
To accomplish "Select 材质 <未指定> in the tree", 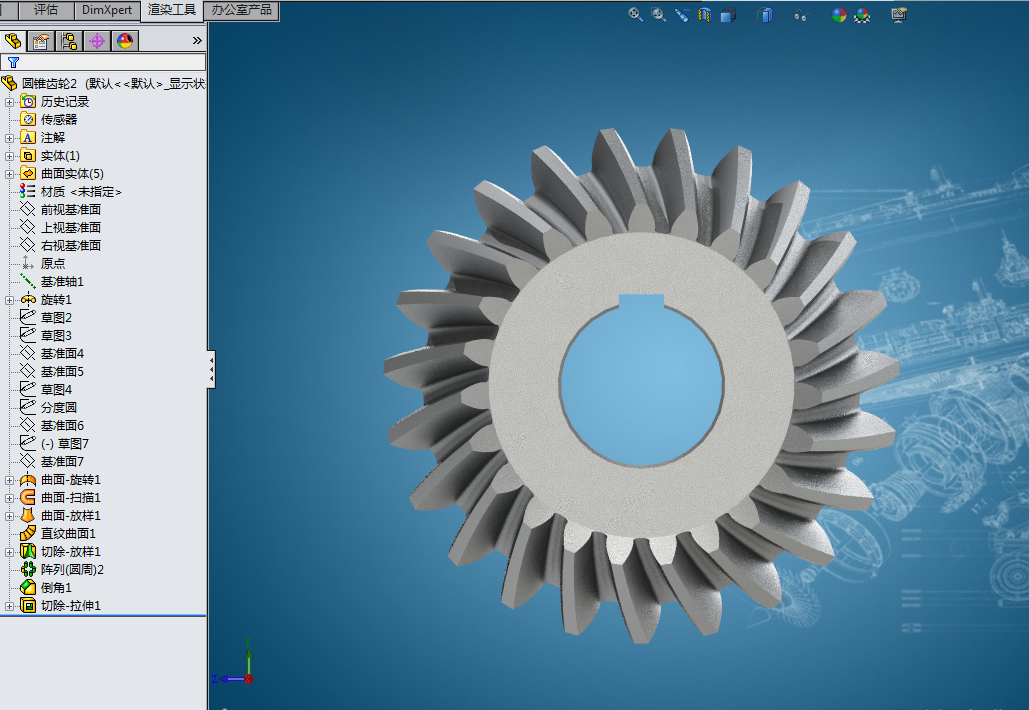I will click(x=71, y=192).
